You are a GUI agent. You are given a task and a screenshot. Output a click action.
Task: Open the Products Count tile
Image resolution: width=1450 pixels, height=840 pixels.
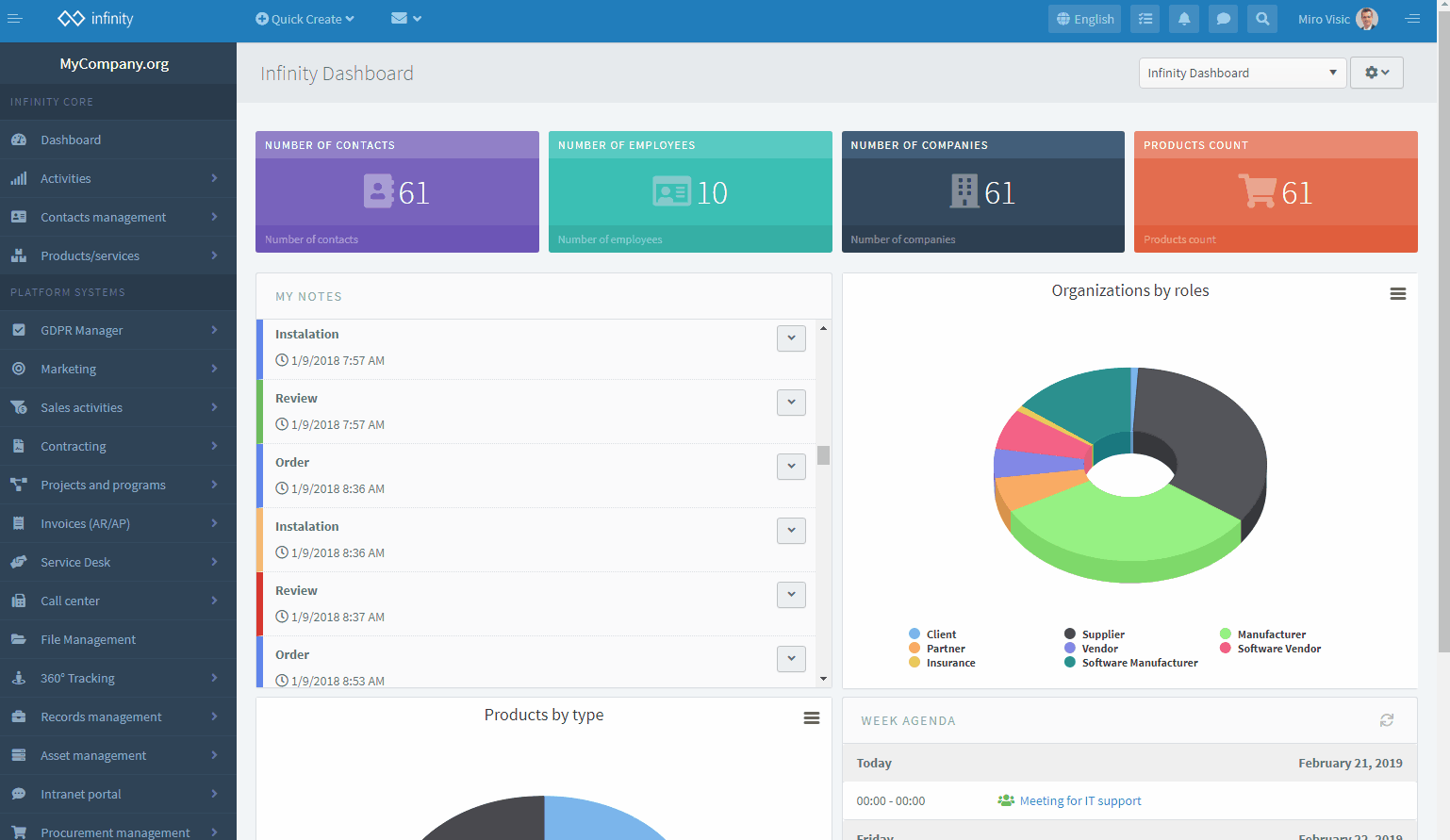tap(1276, 191)
